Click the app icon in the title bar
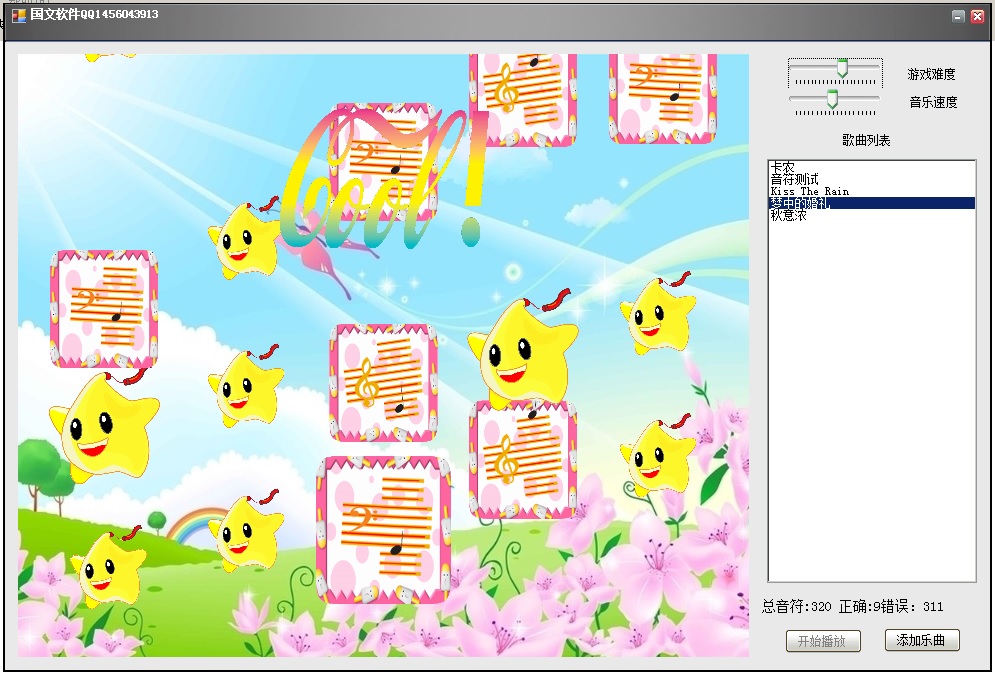Screen dimensions: 995x677 19,15
